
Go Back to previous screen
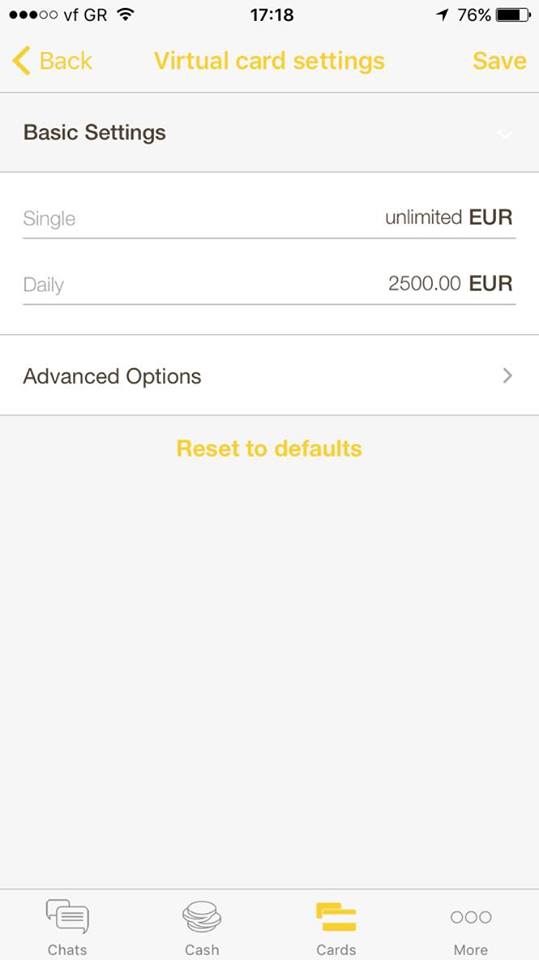click(52, 61)
